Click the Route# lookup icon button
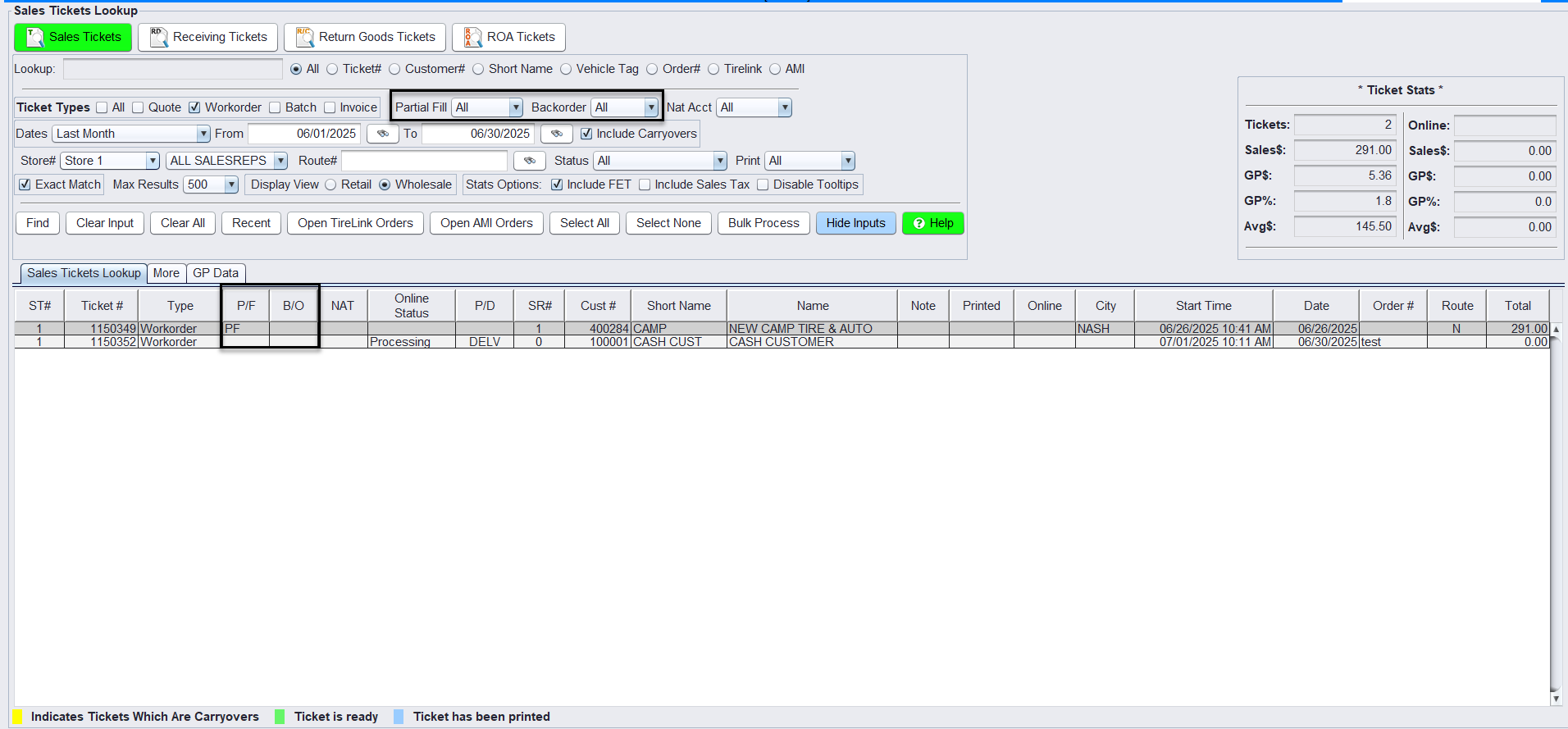 [529, 161]
